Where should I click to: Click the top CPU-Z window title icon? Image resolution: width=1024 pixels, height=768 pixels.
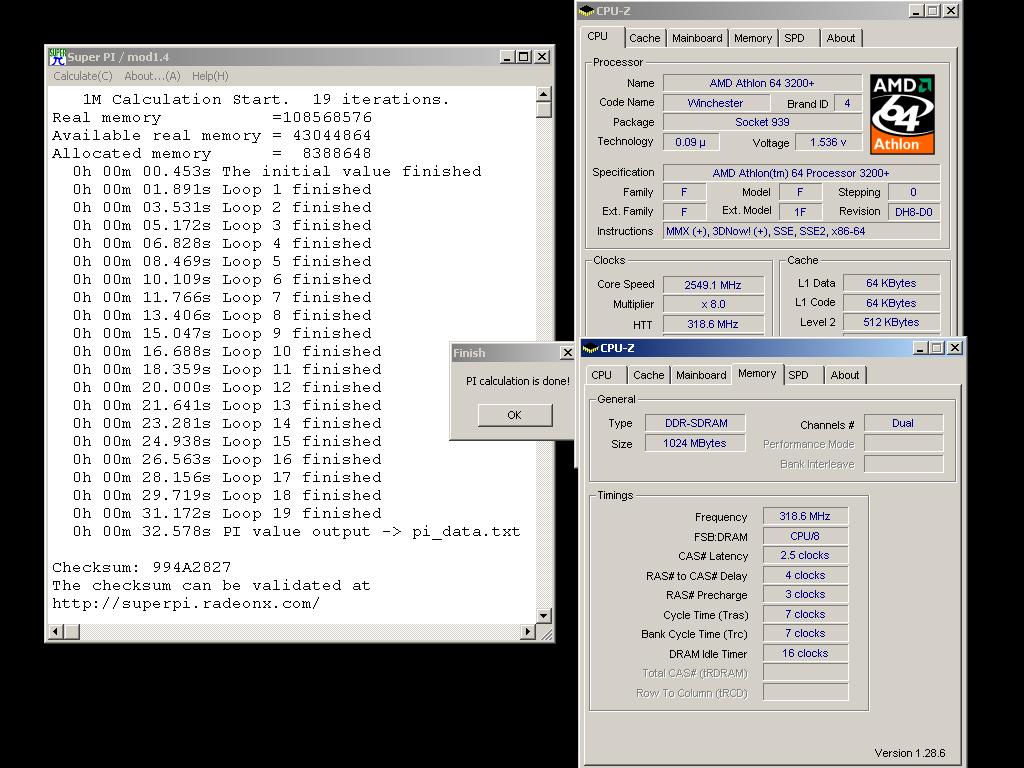[x=586, y=11]
